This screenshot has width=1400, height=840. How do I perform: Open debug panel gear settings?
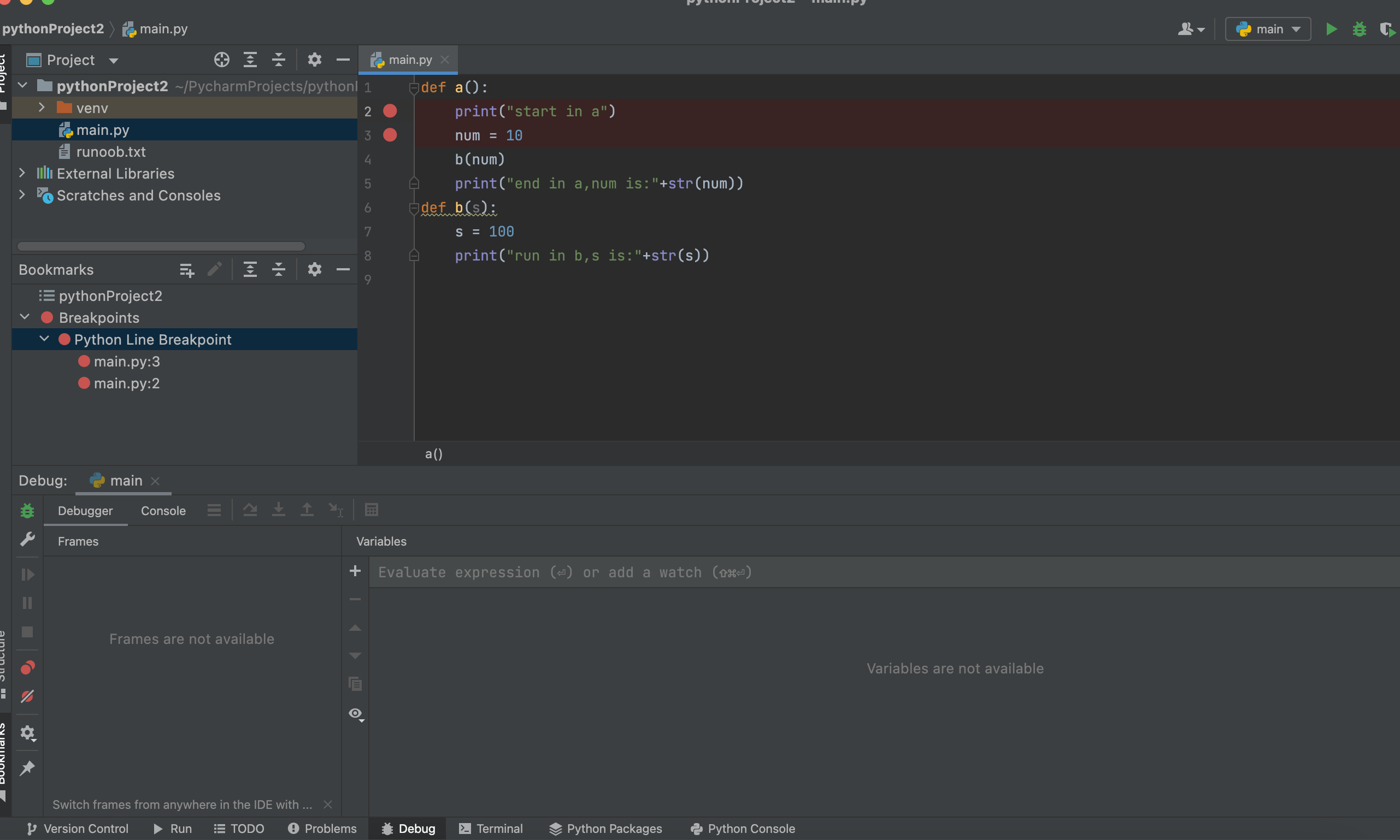pyautogui.click(x=27, y=733)
